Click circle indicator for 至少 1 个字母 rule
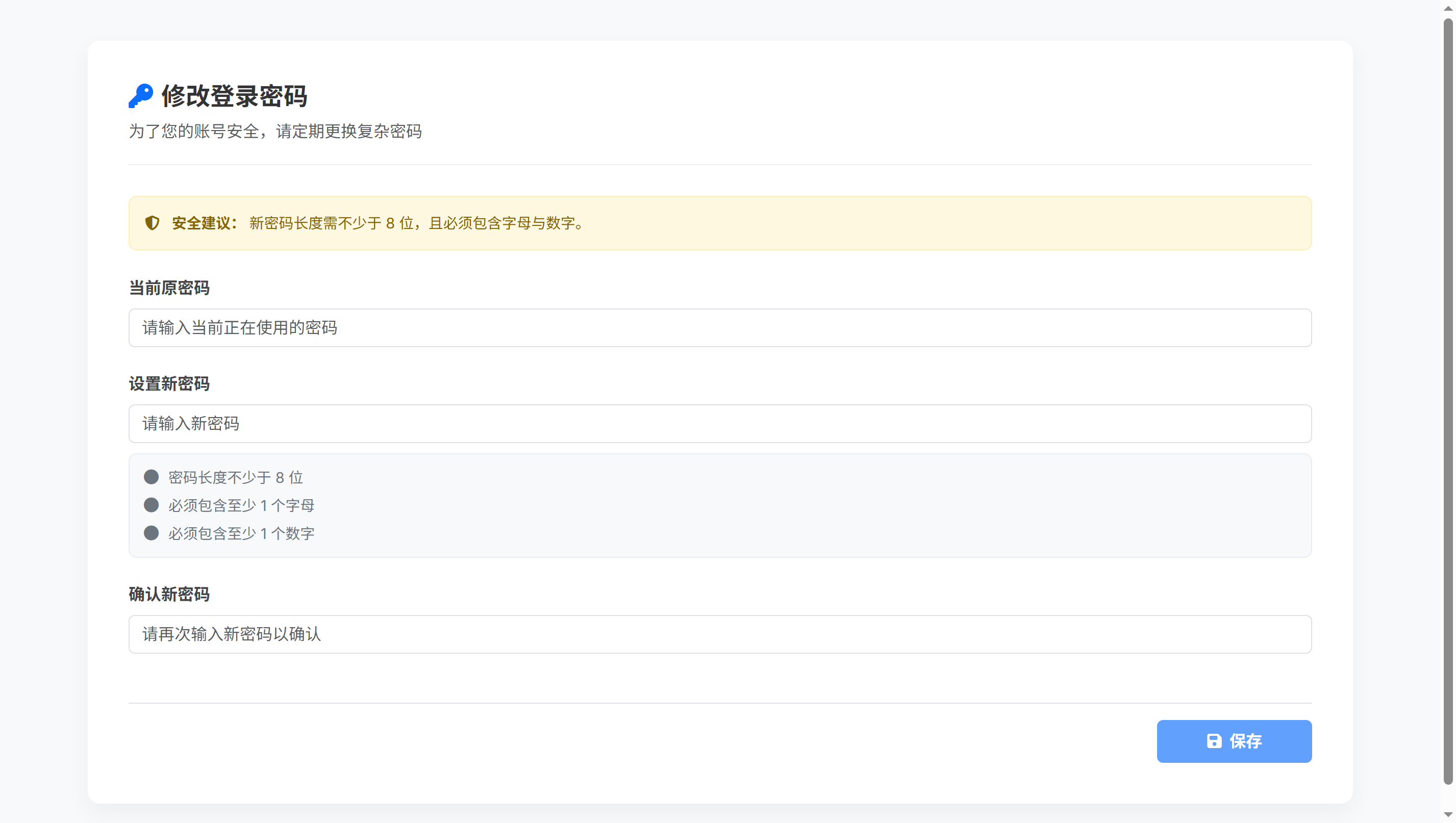Image resolution: width=1456 pixels, height=823 pixels. (151, 505)
